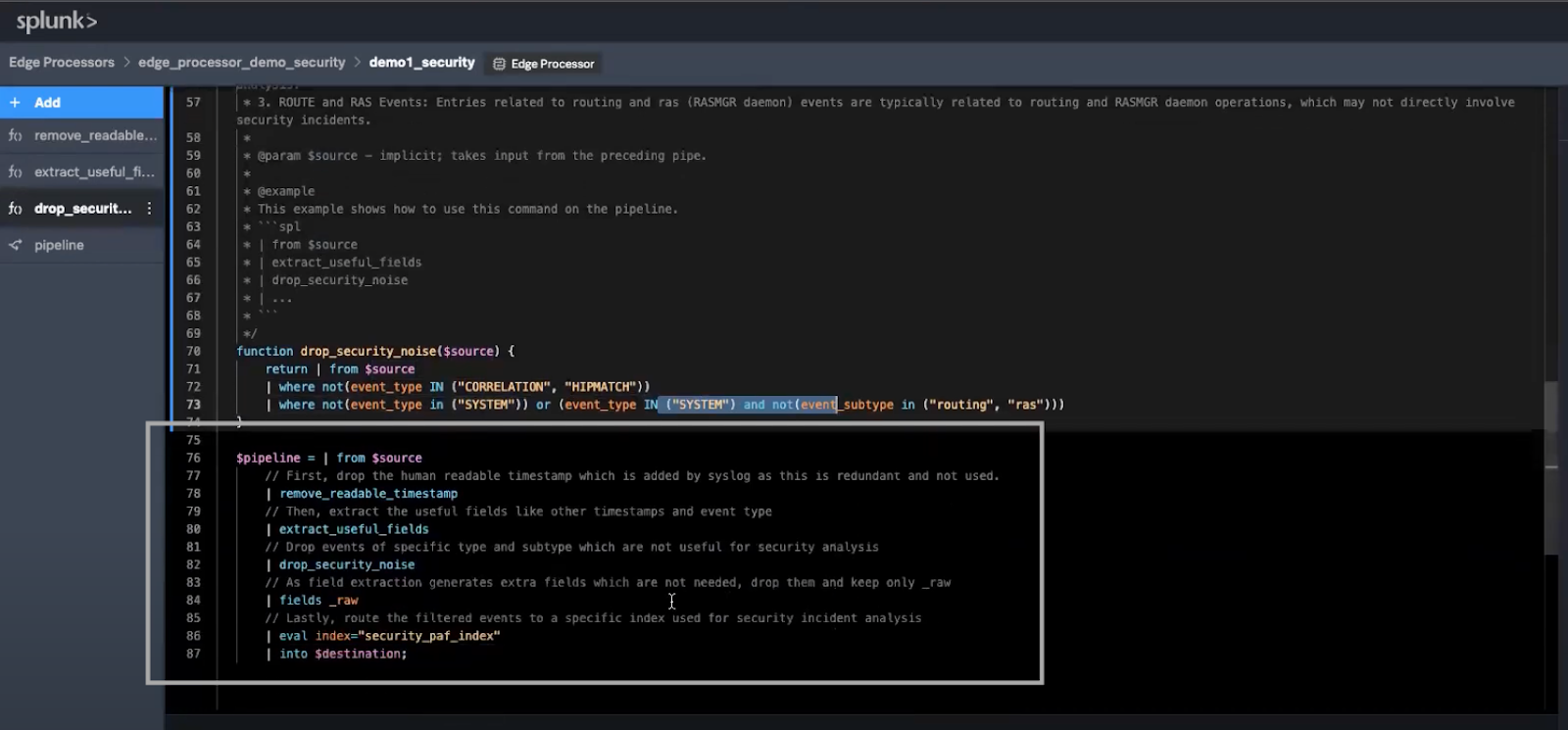Click line number 76 in gutter

point(193,458)
